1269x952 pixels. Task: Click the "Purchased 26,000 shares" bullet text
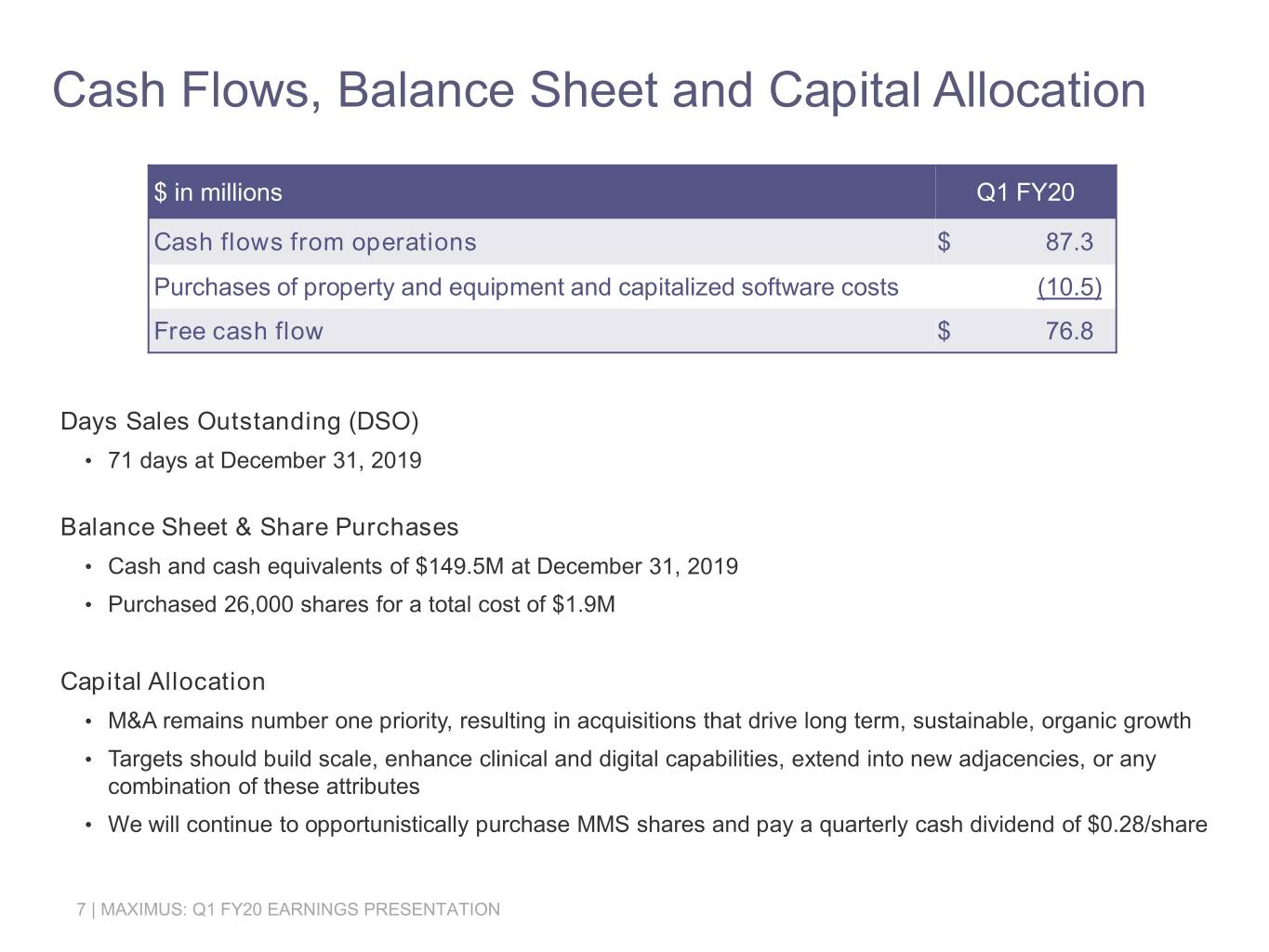click(362, 605)
